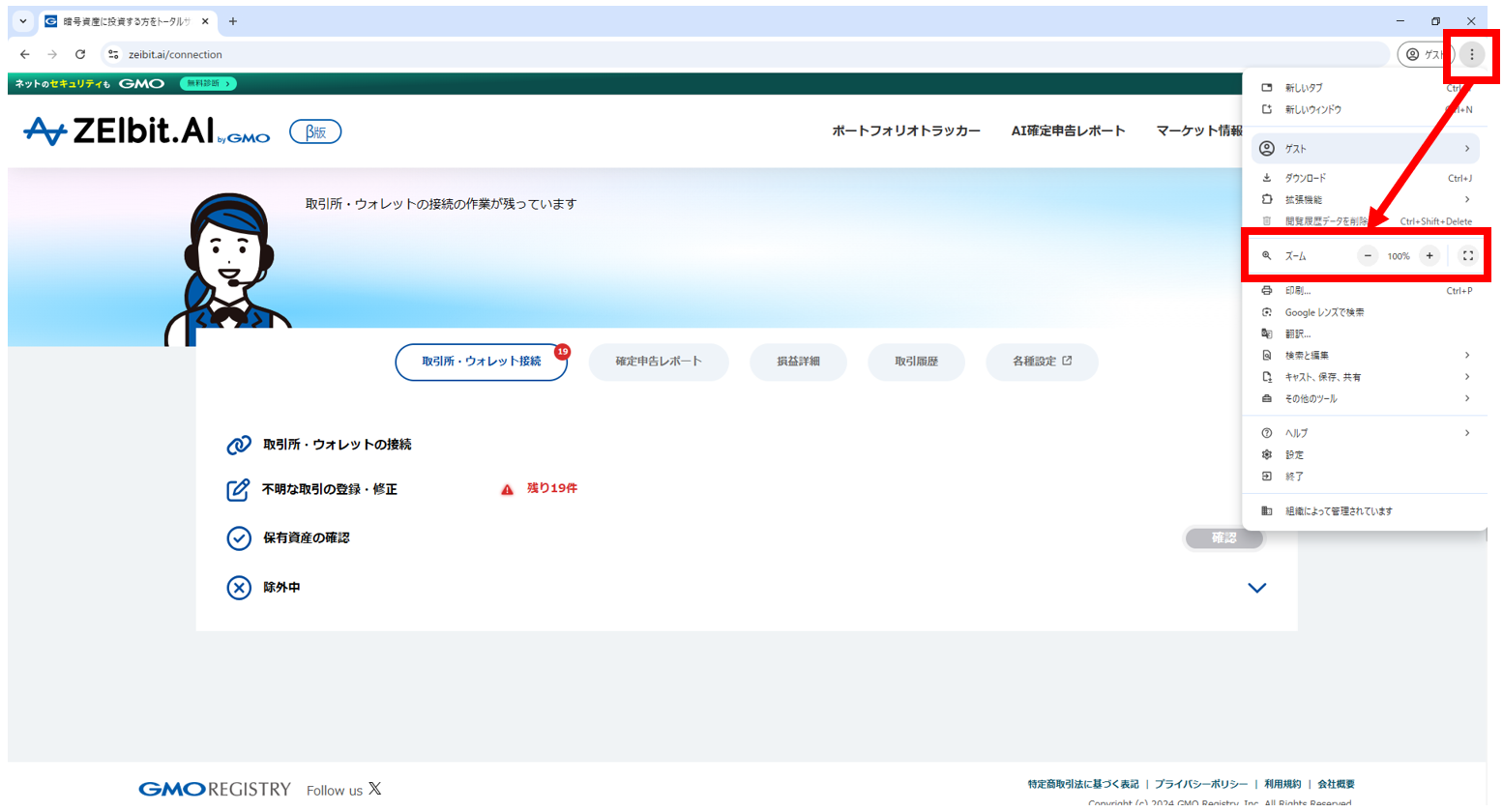Click the X social icon after Follow us
1503x812 pixels.
click(x=375, y=789)
